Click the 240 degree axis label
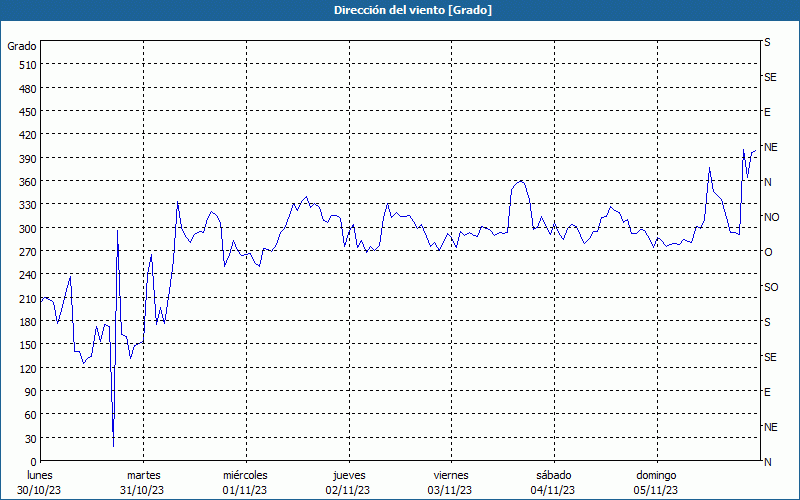 point(28,276)
